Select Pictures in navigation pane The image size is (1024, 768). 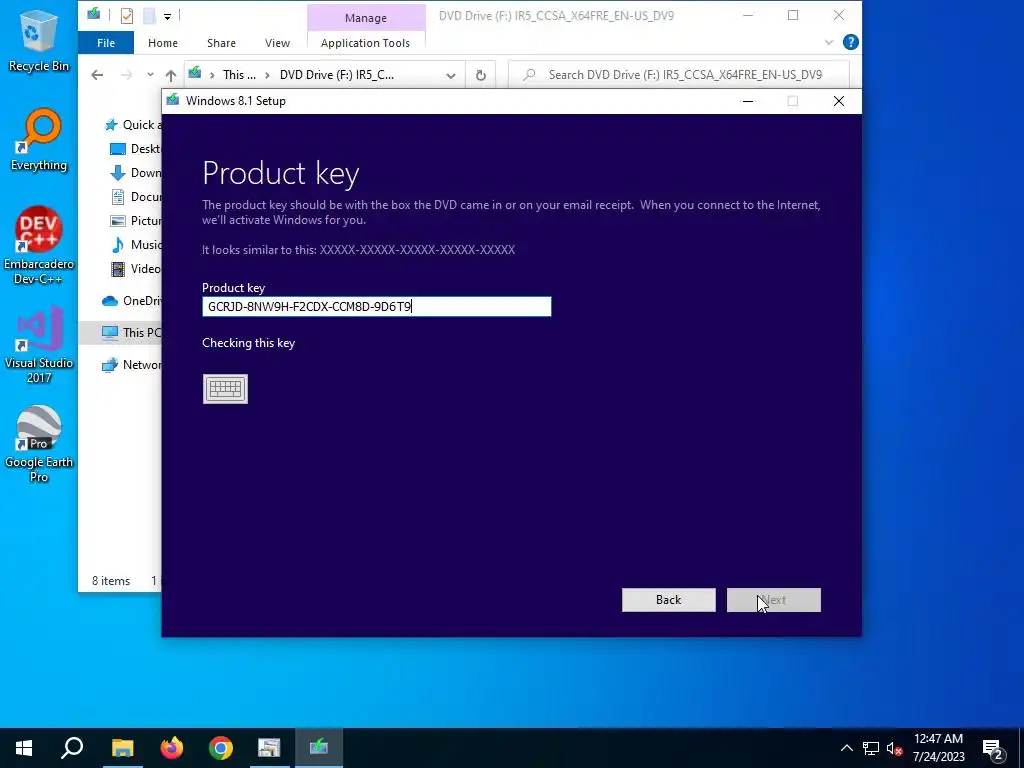click(135, 221)
